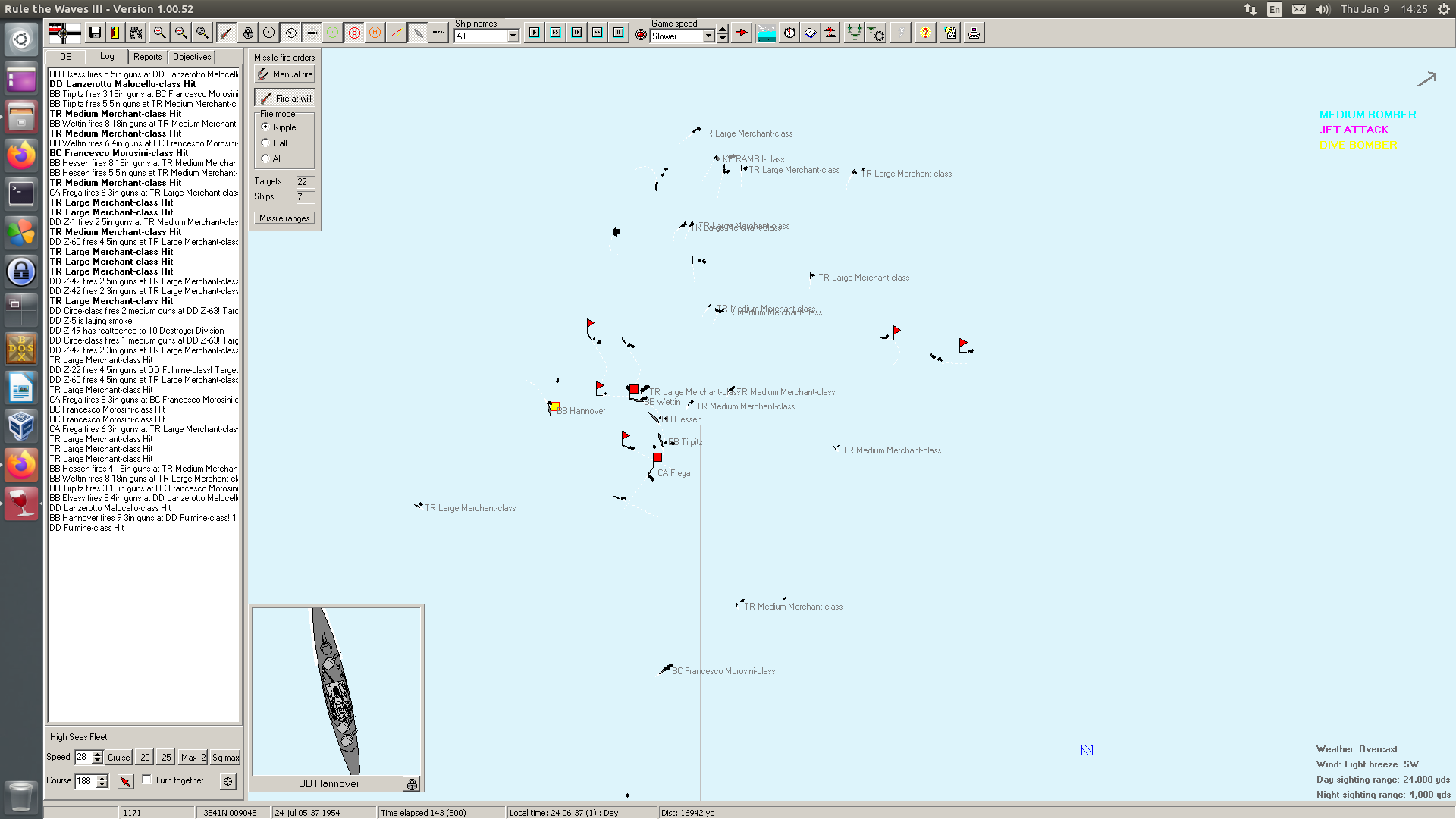1456x819 pixels.
Task: Open the Reports tab
Action: click(x=148, y=57)
